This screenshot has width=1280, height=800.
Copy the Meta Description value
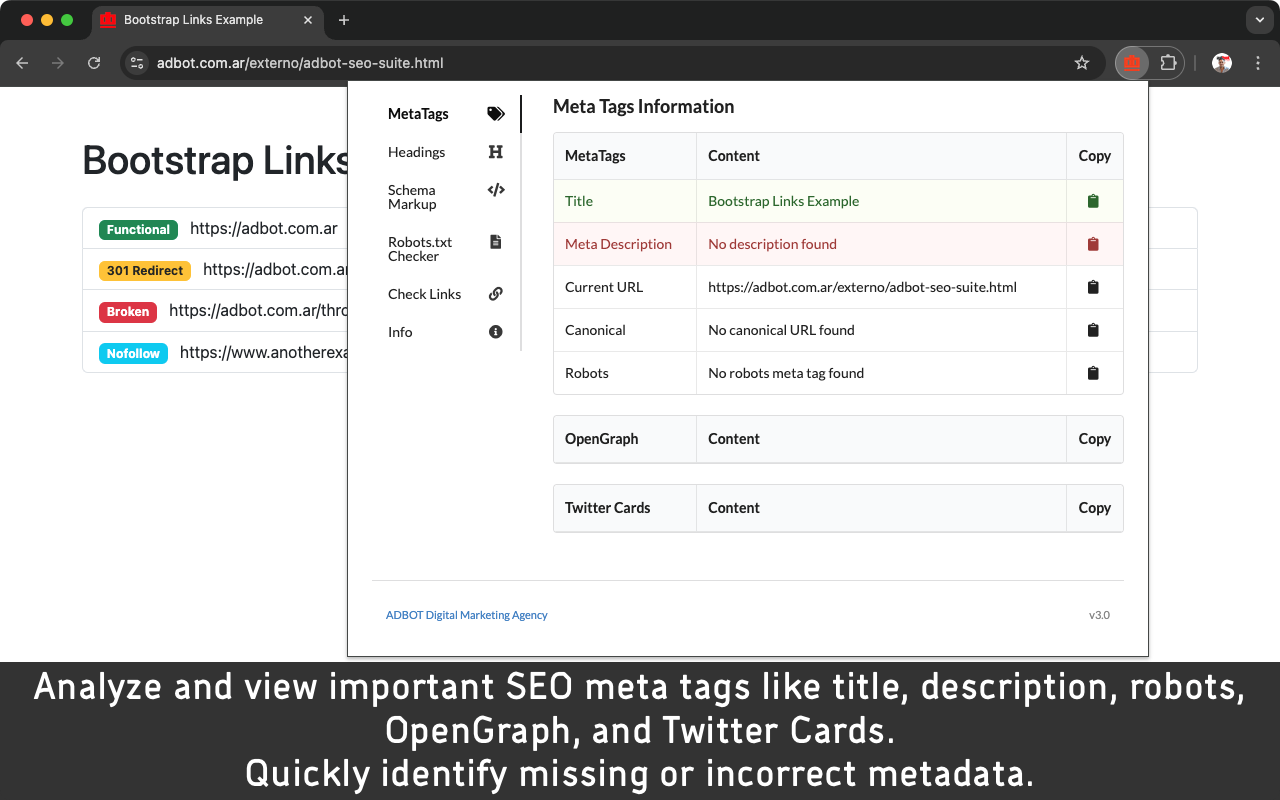[1093, 244]
